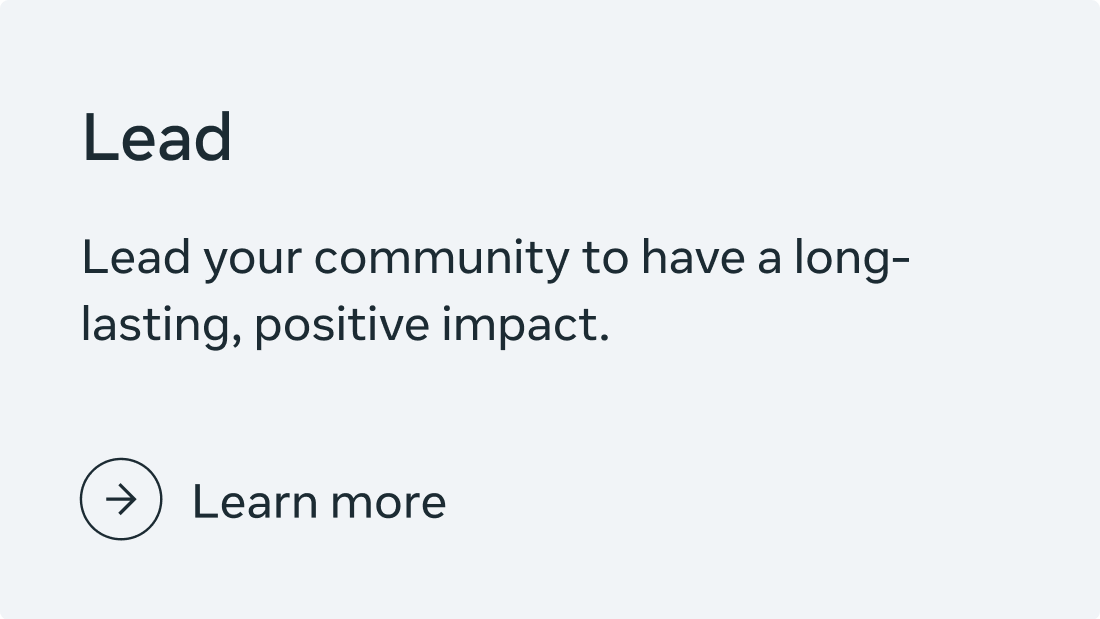Click the phrase 'have a long-'

(775, 258)
